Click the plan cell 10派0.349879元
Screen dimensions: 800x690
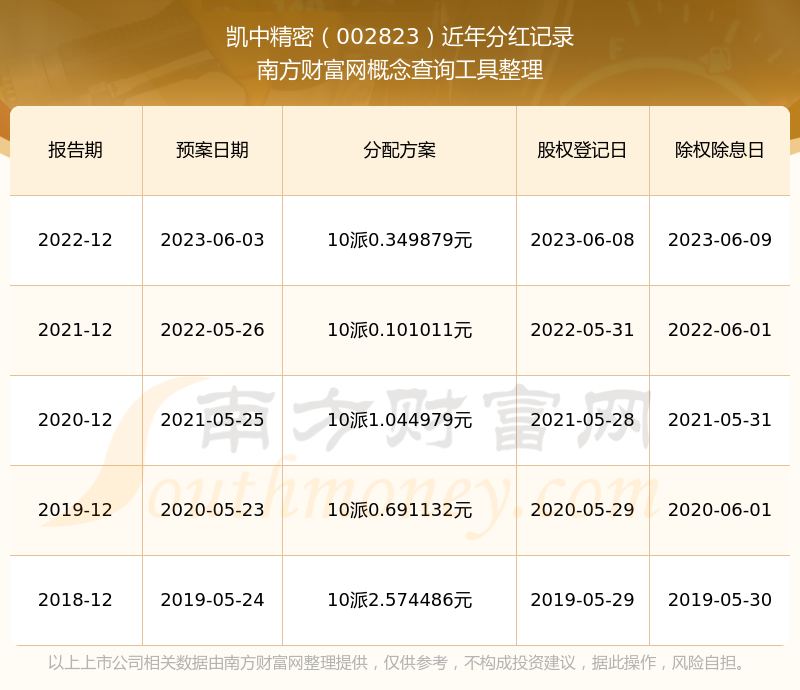(x=399, y=240)
